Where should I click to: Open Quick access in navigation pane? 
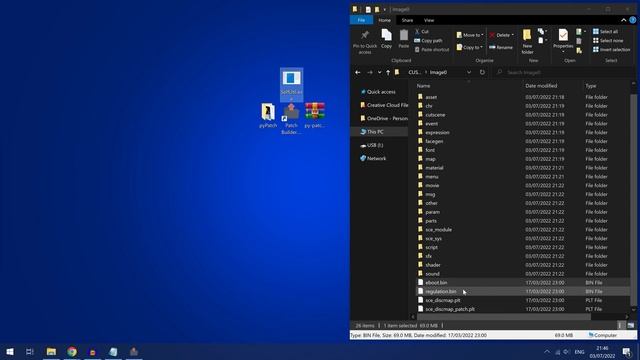[x=381, y=92]
